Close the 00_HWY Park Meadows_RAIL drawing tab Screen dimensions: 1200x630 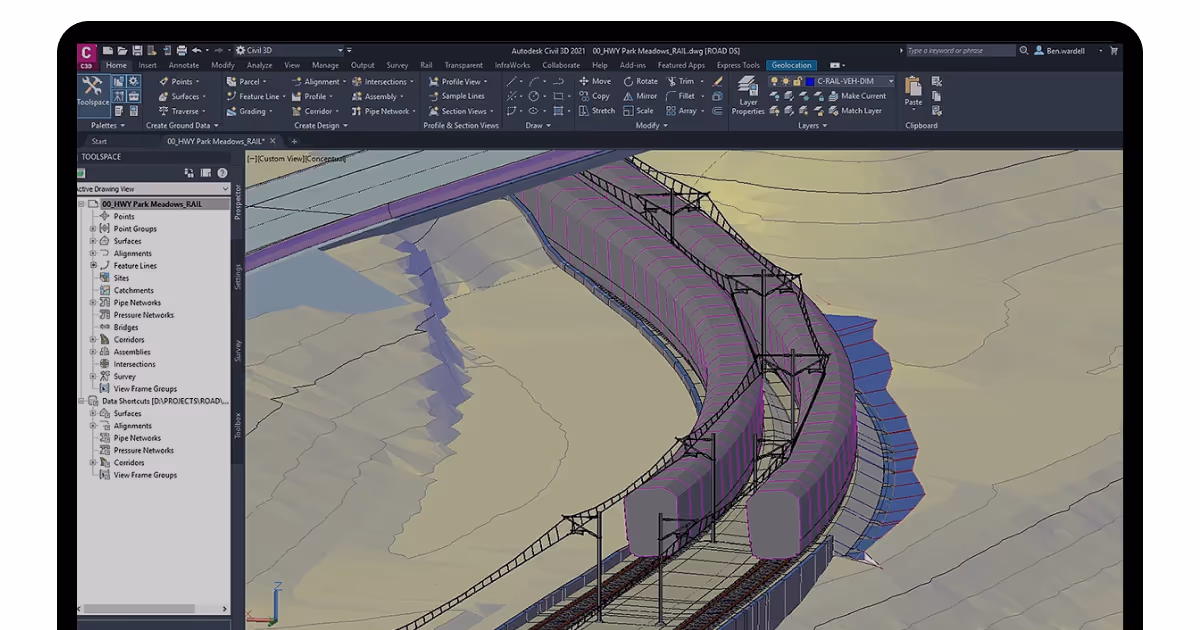(273, 141)
